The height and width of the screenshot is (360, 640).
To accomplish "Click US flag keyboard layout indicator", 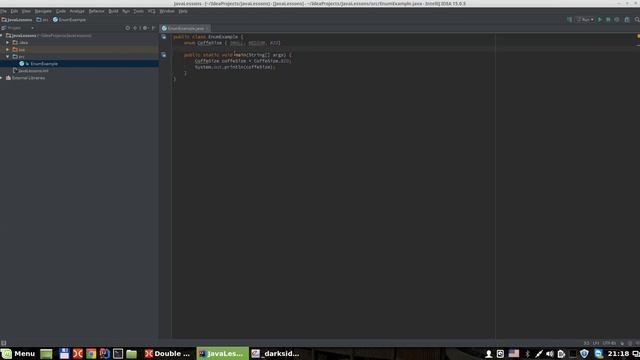I will pyautogui.click(x=514, y=353).
